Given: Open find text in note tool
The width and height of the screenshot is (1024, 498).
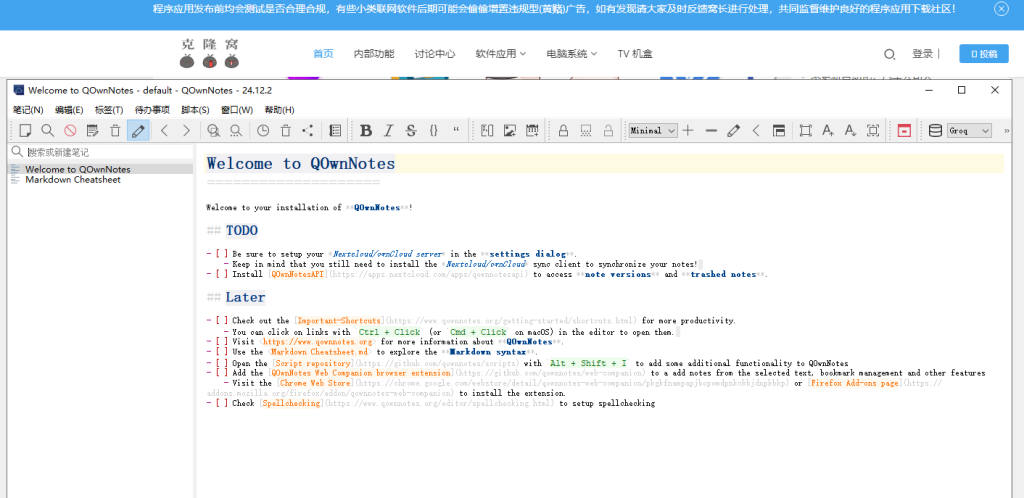Looking at the screenshot, I should pyautogui.click(x=213, y=131).
